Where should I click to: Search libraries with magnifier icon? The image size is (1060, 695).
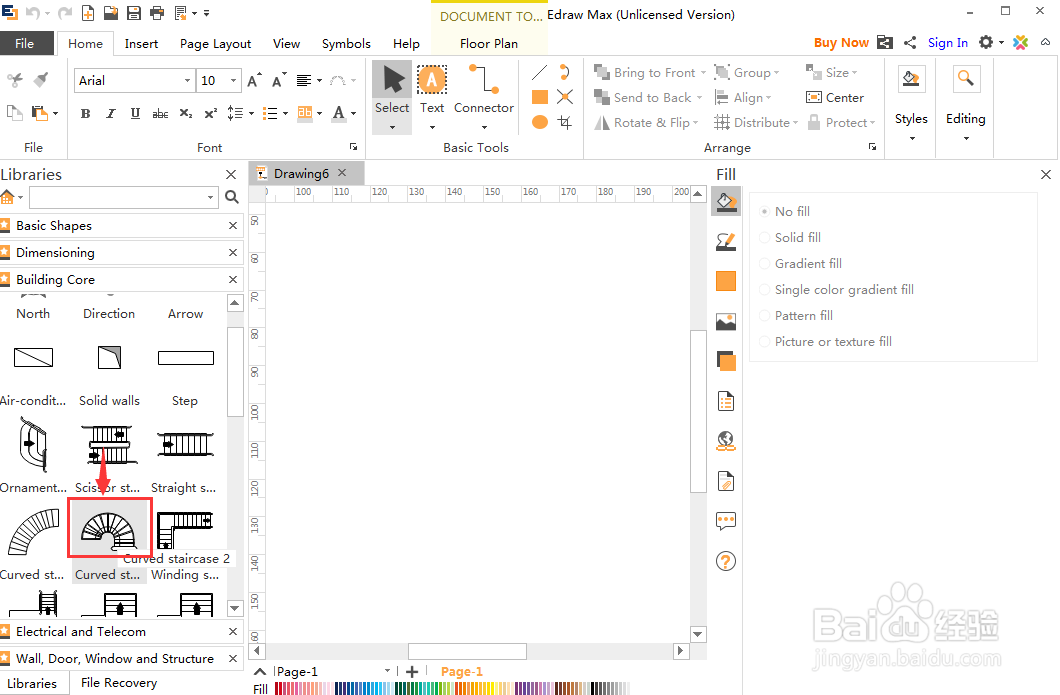tap(232, 197)
